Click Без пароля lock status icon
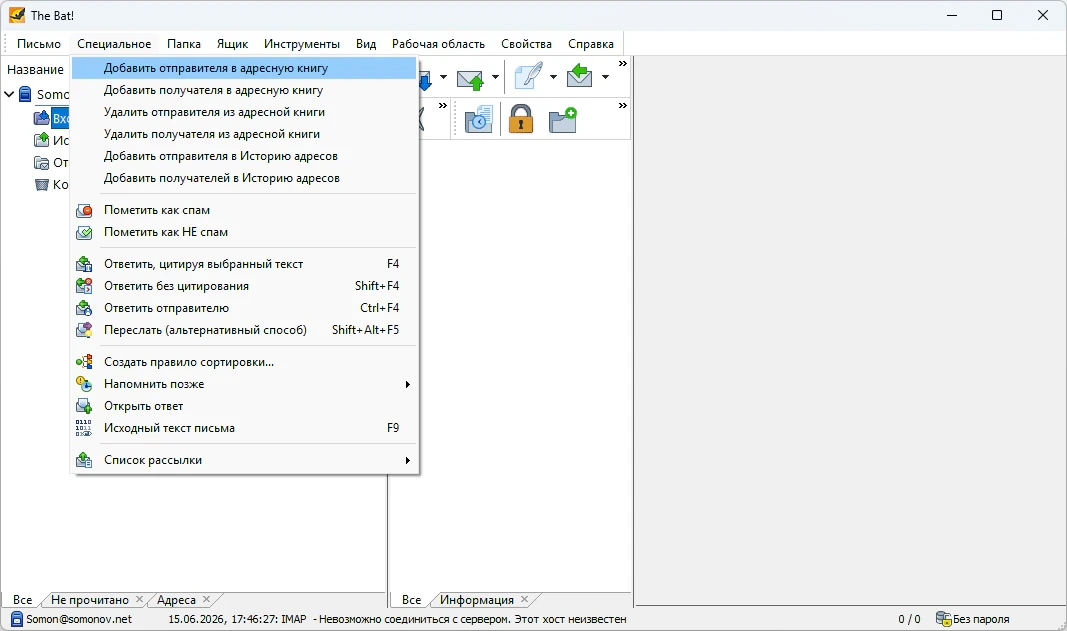1067x631 pixels. [943, 619]
